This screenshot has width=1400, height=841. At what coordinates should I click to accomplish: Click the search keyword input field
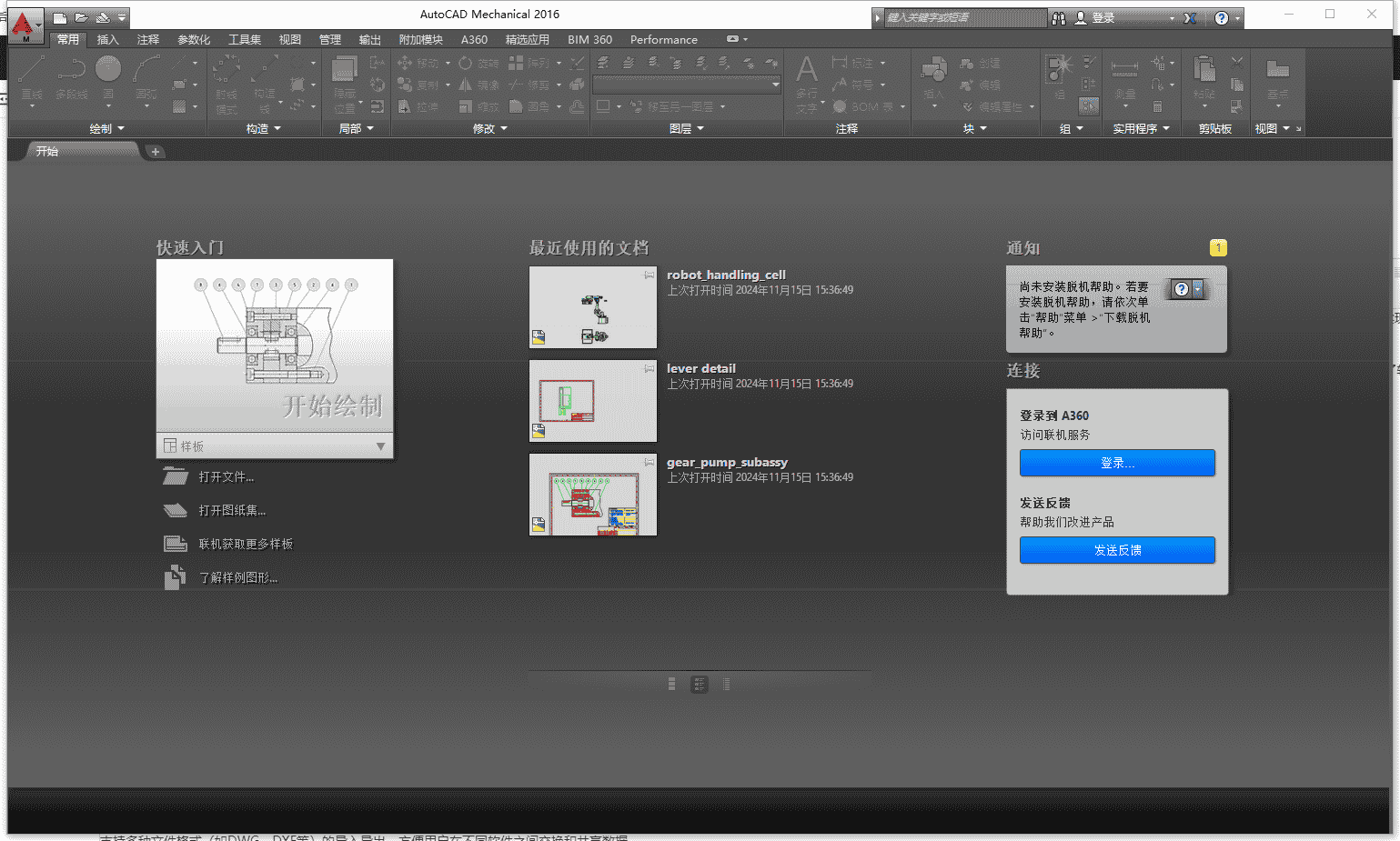964,17
